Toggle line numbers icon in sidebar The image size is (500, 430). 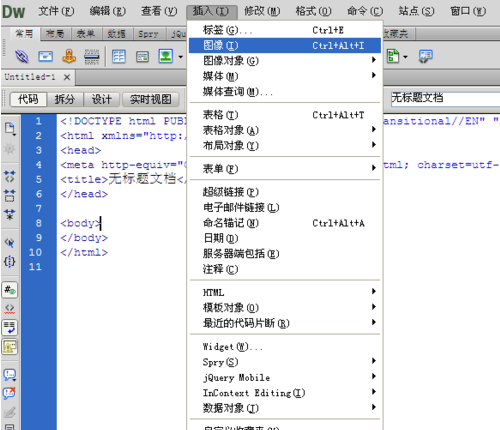click(x=10, y=290)
